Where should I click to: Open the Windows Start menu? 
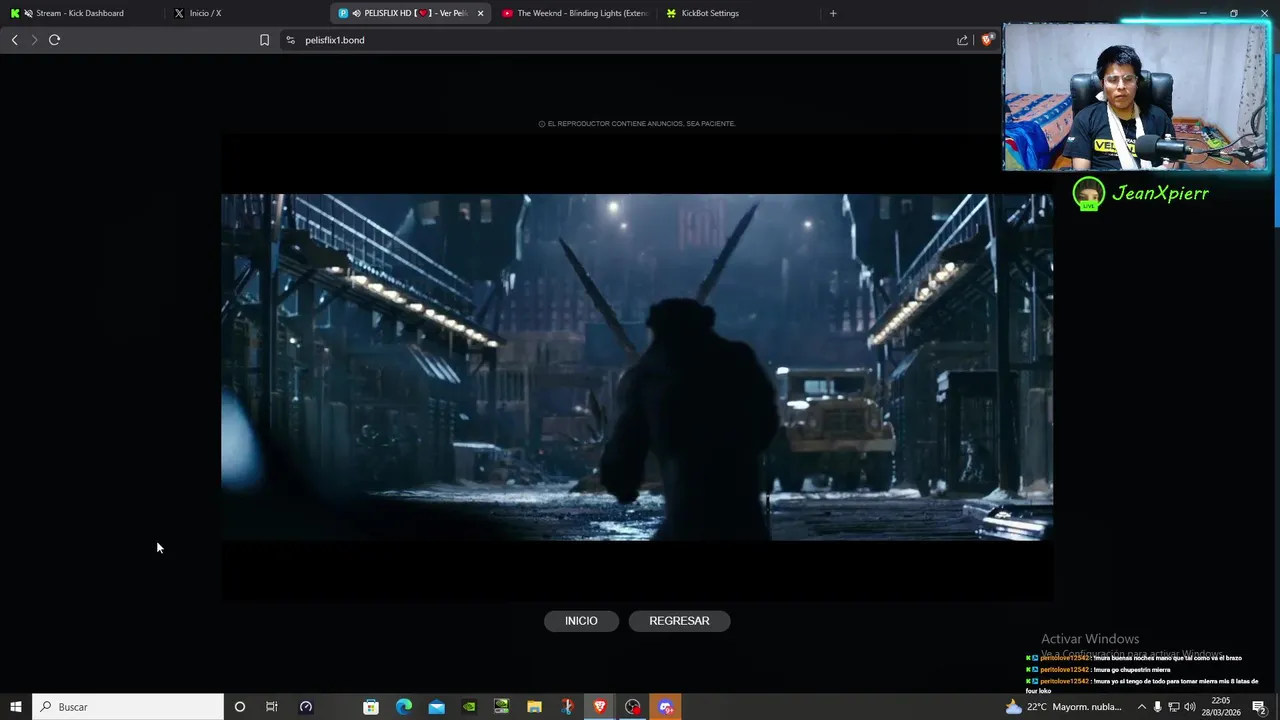tap(15, 707)
